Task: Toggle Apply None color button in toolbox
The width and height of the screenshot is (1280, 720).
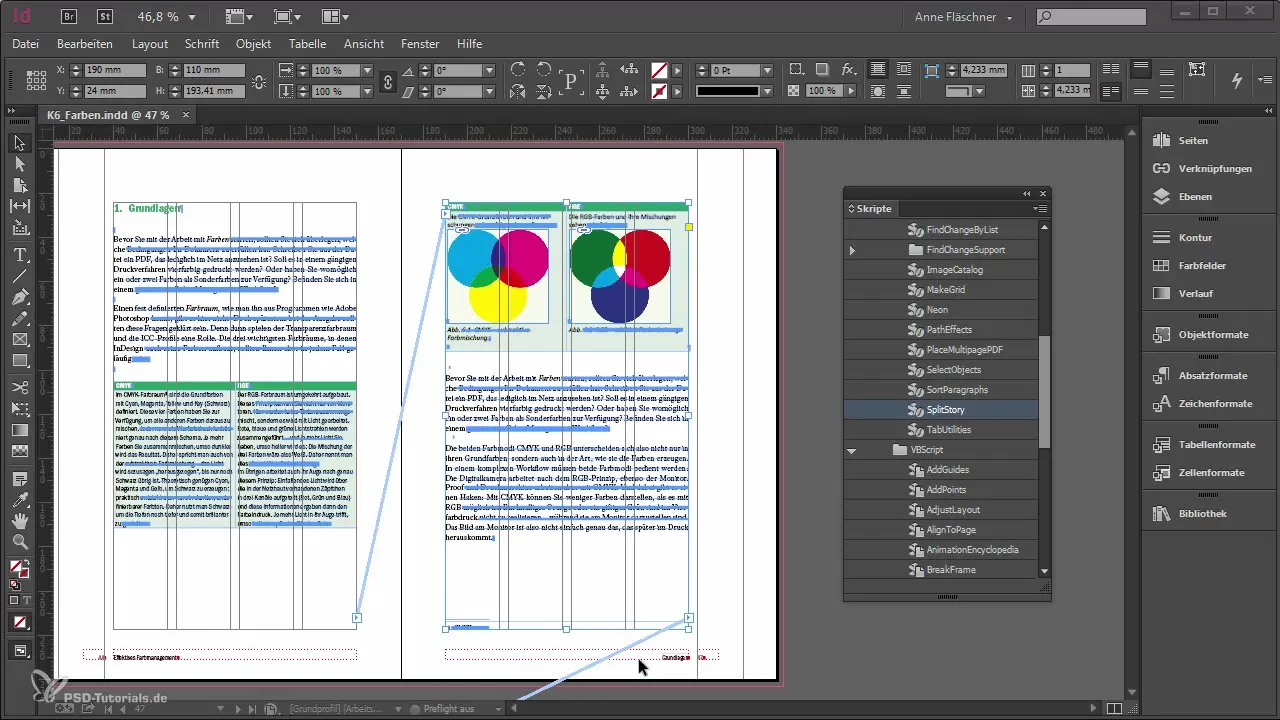Action: 20,623
